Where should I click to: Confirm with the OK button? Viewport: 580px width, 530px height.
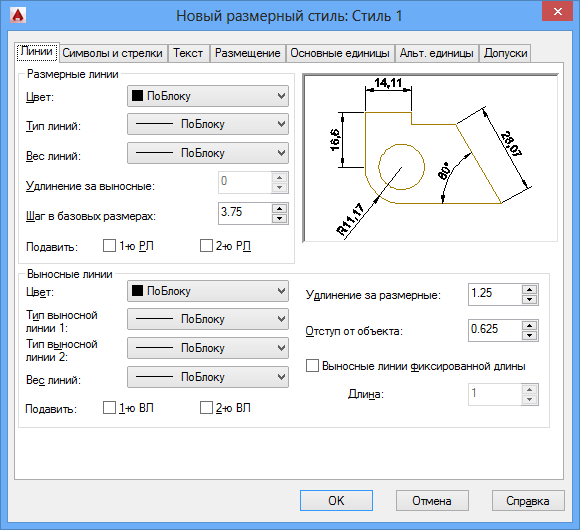coord(336,501)
